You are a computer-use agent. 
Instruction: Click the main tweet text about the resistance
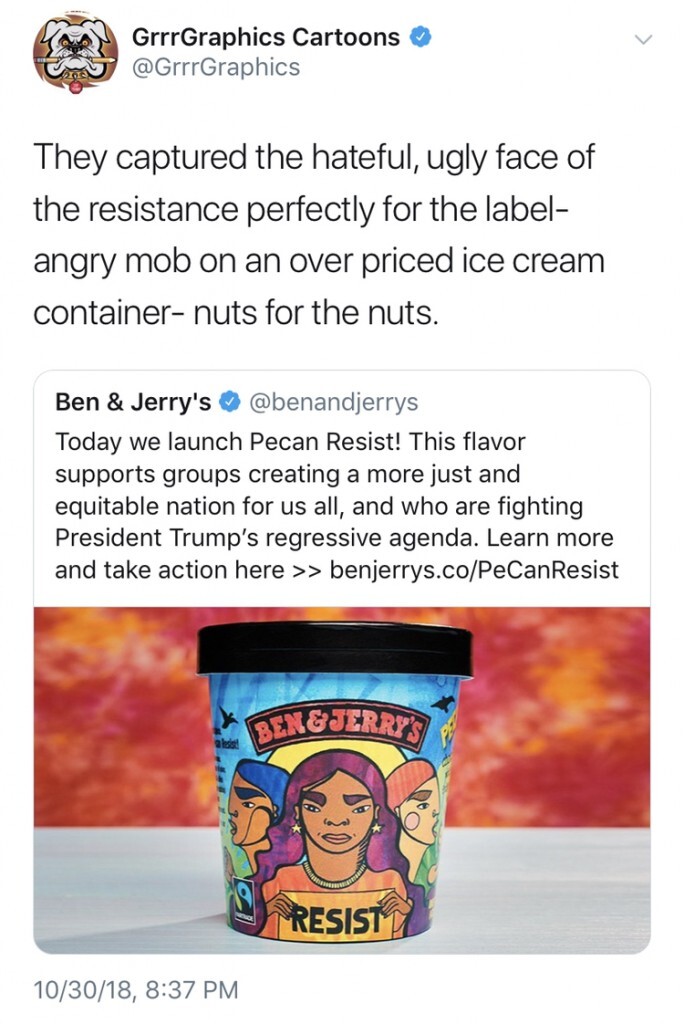coord(319,235)
